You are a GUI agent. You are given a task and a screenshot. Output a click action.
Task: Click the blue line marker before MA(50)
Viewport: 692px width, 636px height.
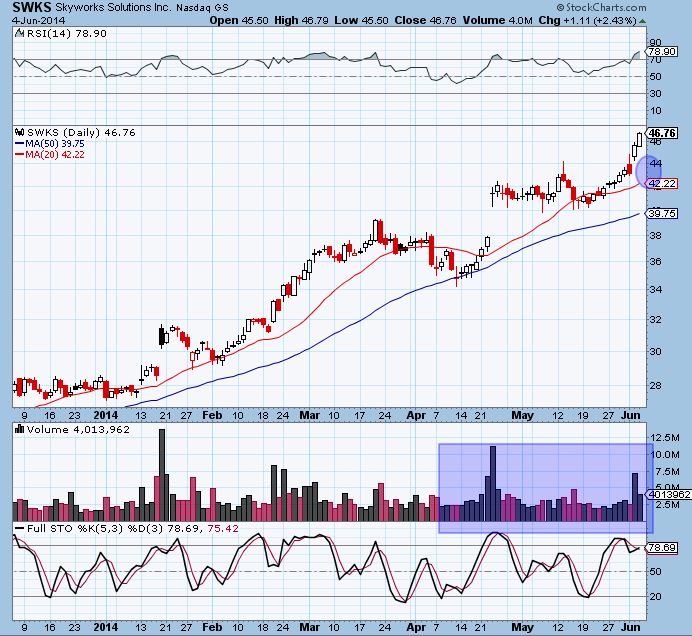pos(19,143)
